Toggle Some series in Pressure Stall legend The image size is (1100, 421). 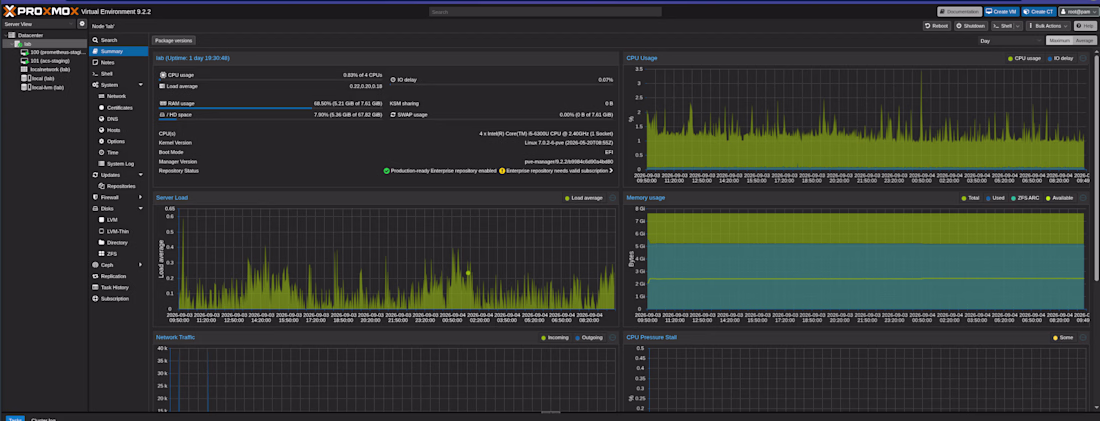(1064, 338)
